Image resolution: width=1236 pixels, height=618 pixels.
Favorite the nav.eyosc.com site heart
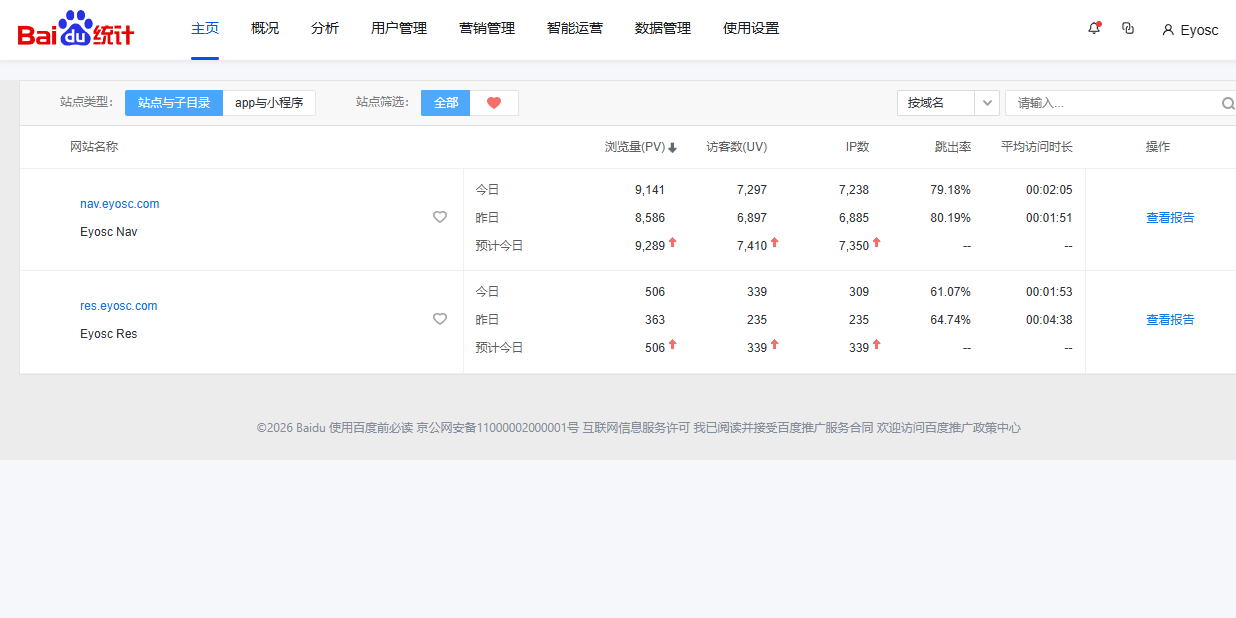tap(440, 217)
